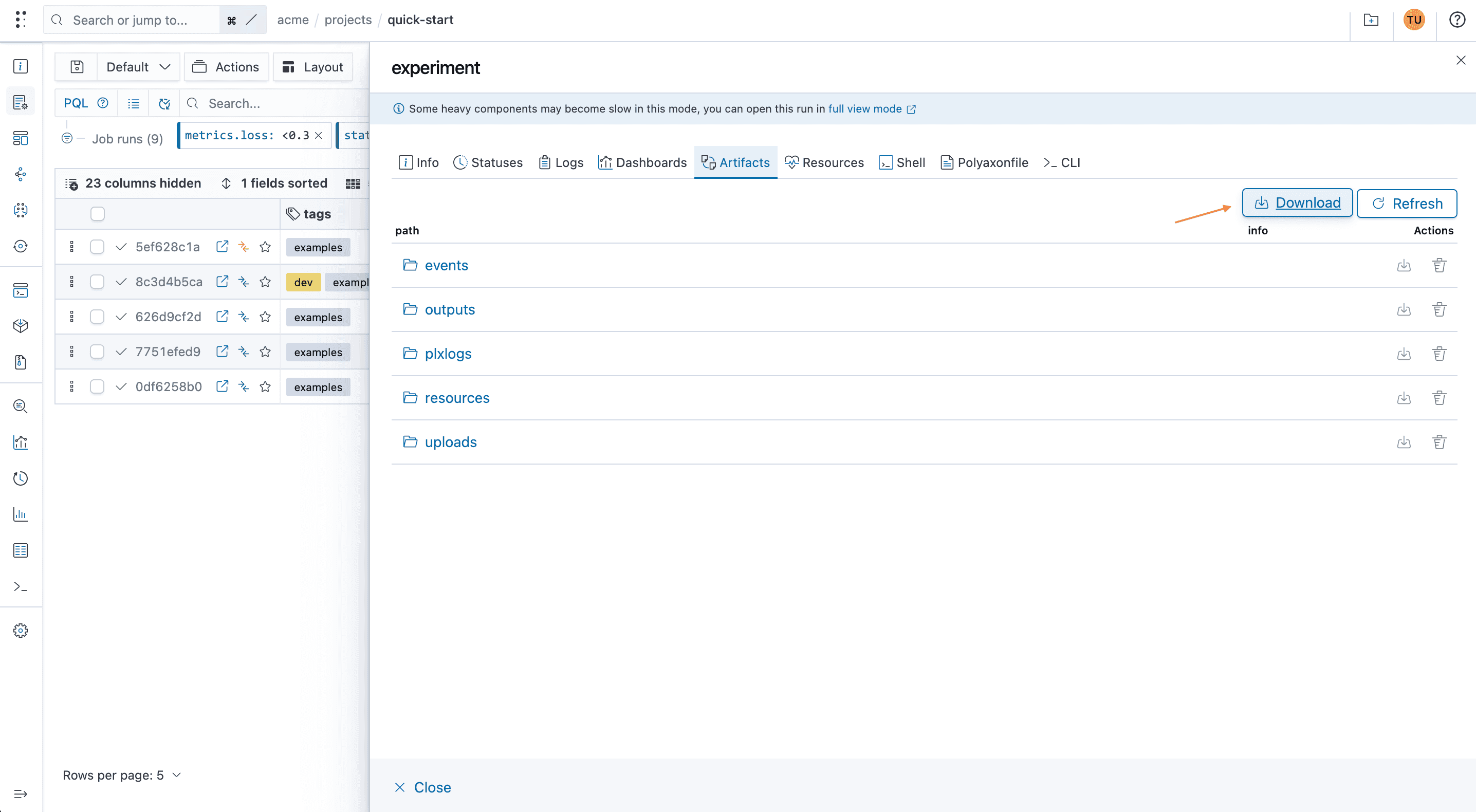This screenshot has width=1476, height=812.
Task: Click Download all artifacts button
Action: tap(1297, 203)
